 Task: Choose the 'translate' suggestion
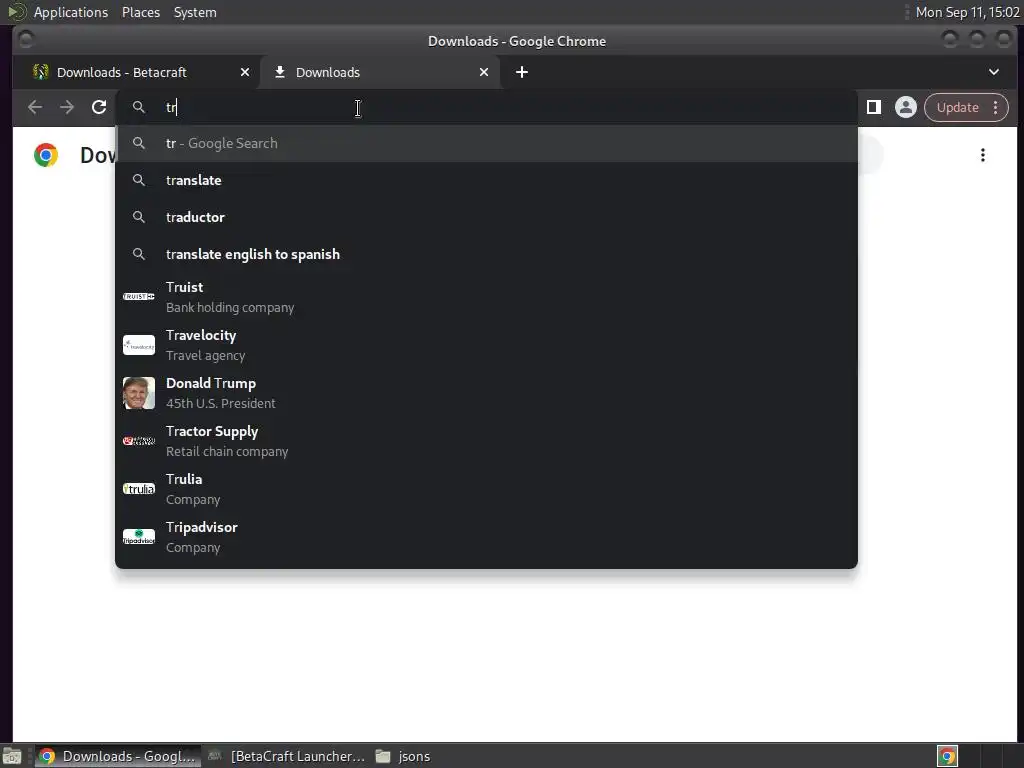pyautogui.click(x=486, y=180)
